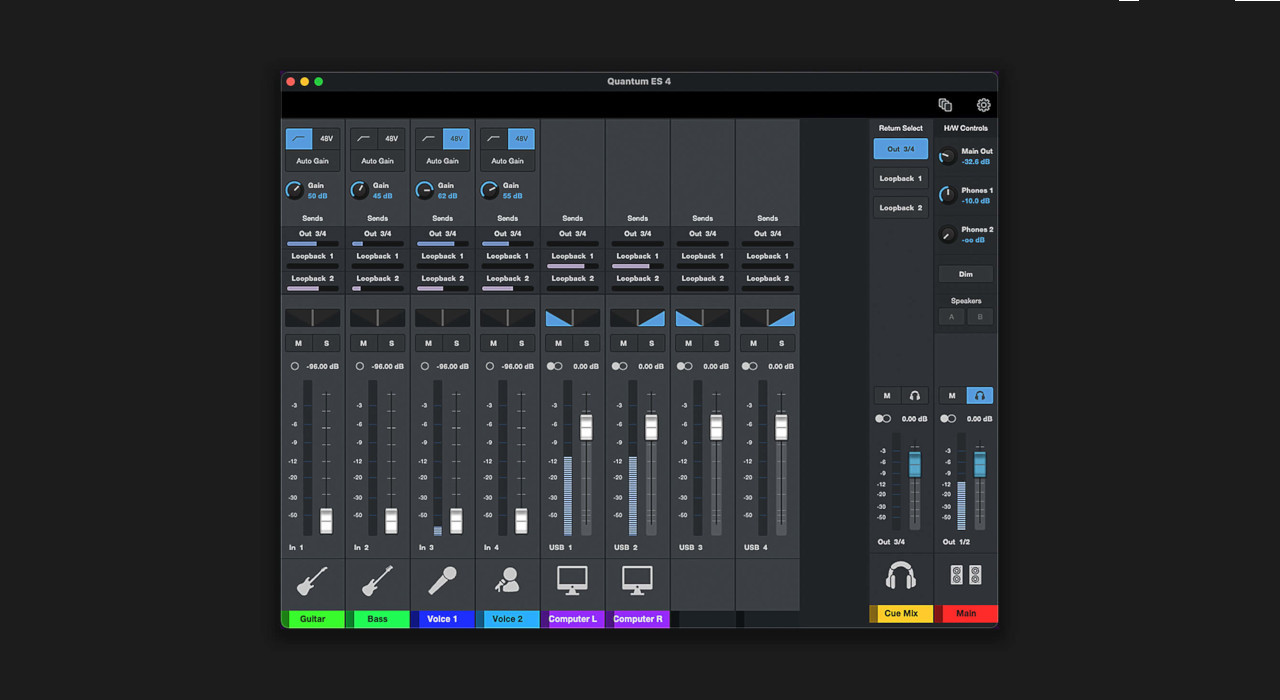Solo the Voice 2 channel
The width and height of the screenshot is (1280, 700).
pyautogui.click(x=521, y=343)
